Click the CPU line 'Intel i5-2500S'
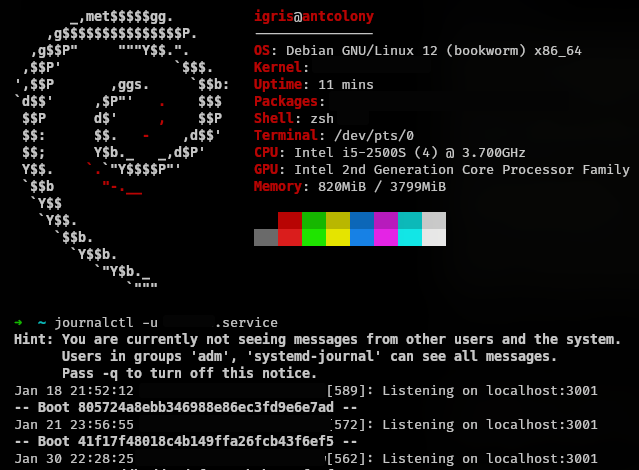Viewport: 639px width, 470px height. click(x=390, y=152)
